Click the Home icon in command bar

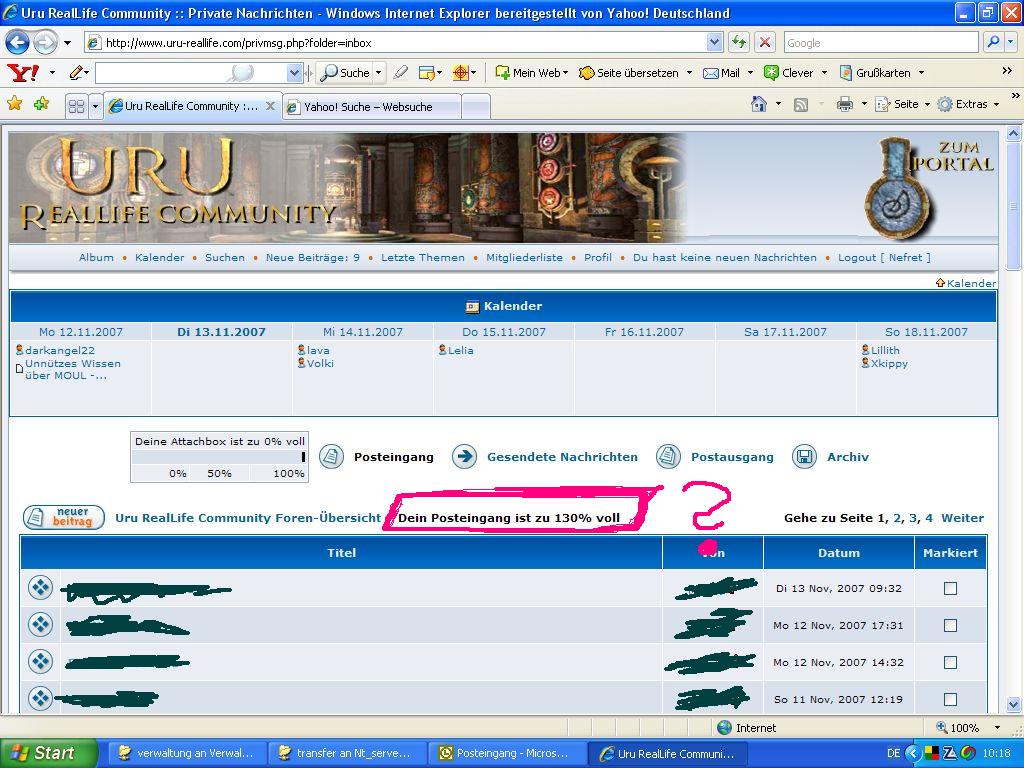(759, 104)
